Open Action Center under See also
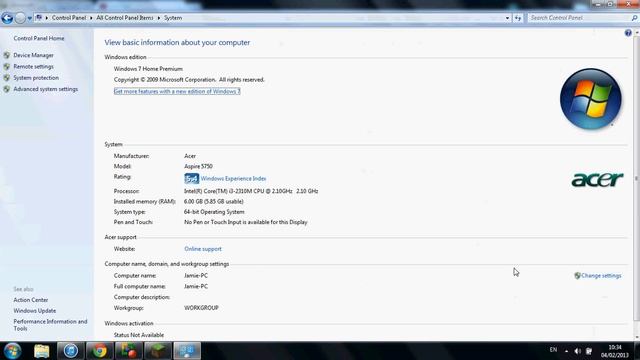 pos(31,300)
